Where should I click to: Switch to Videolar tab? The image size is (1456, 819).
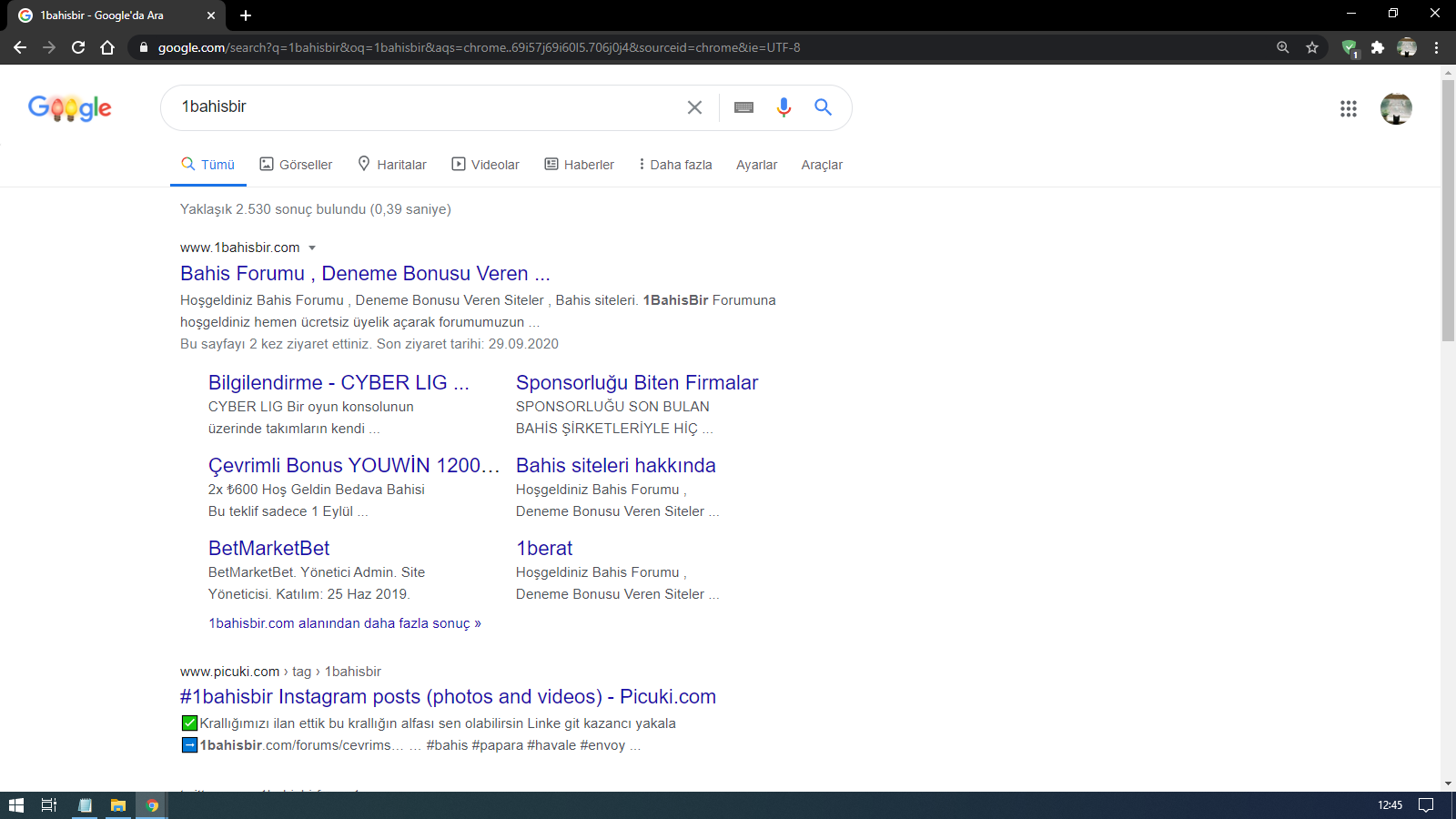[x=486, y=165]
